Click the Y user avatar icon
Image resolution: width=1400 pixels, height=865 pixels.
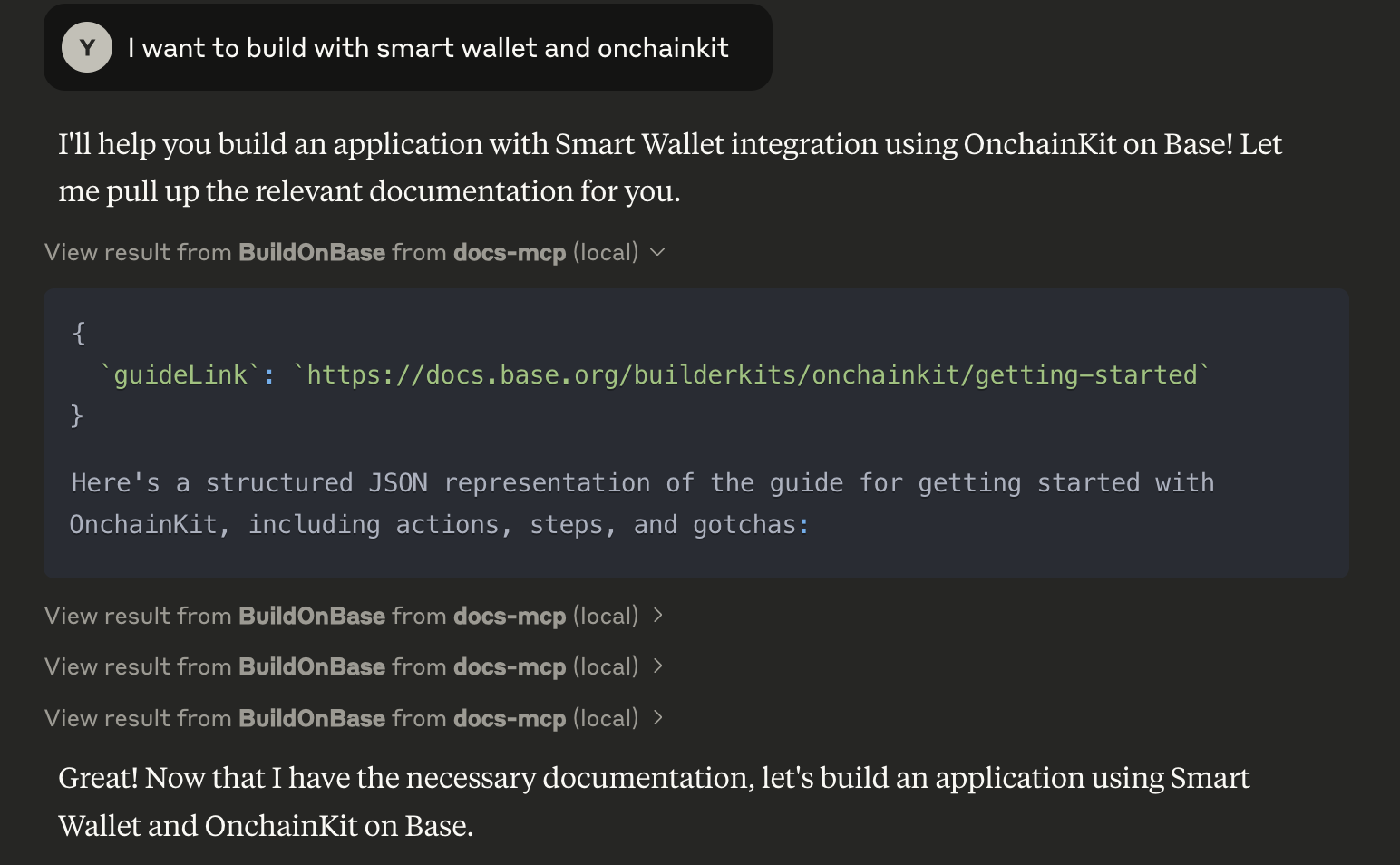87,47
